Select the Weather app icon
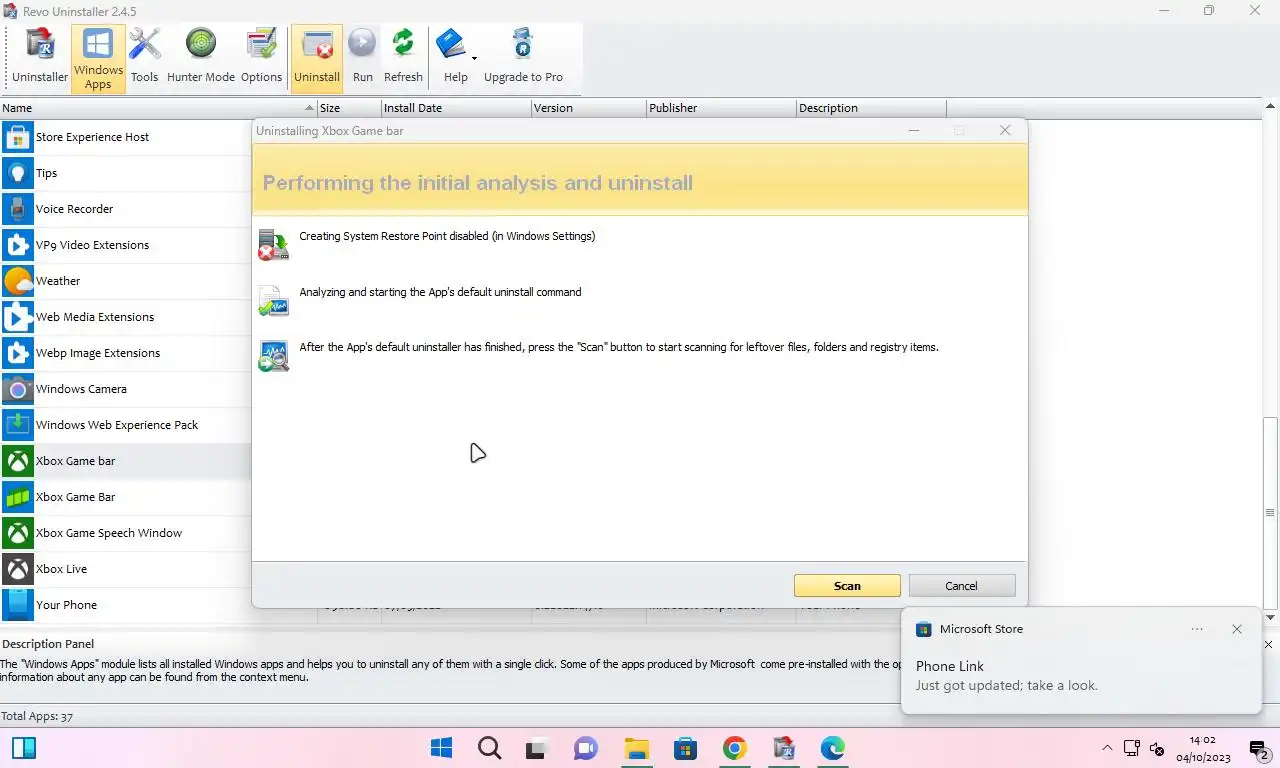Screen dimensions: 1280x768 (17, 281)
